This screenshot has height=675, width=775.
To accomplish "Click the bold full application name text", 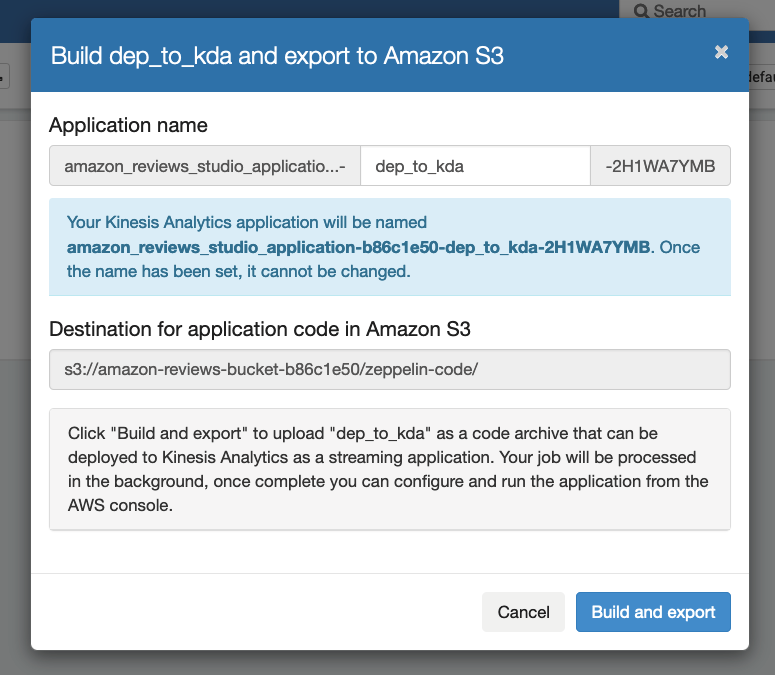I will pos(358,246).
